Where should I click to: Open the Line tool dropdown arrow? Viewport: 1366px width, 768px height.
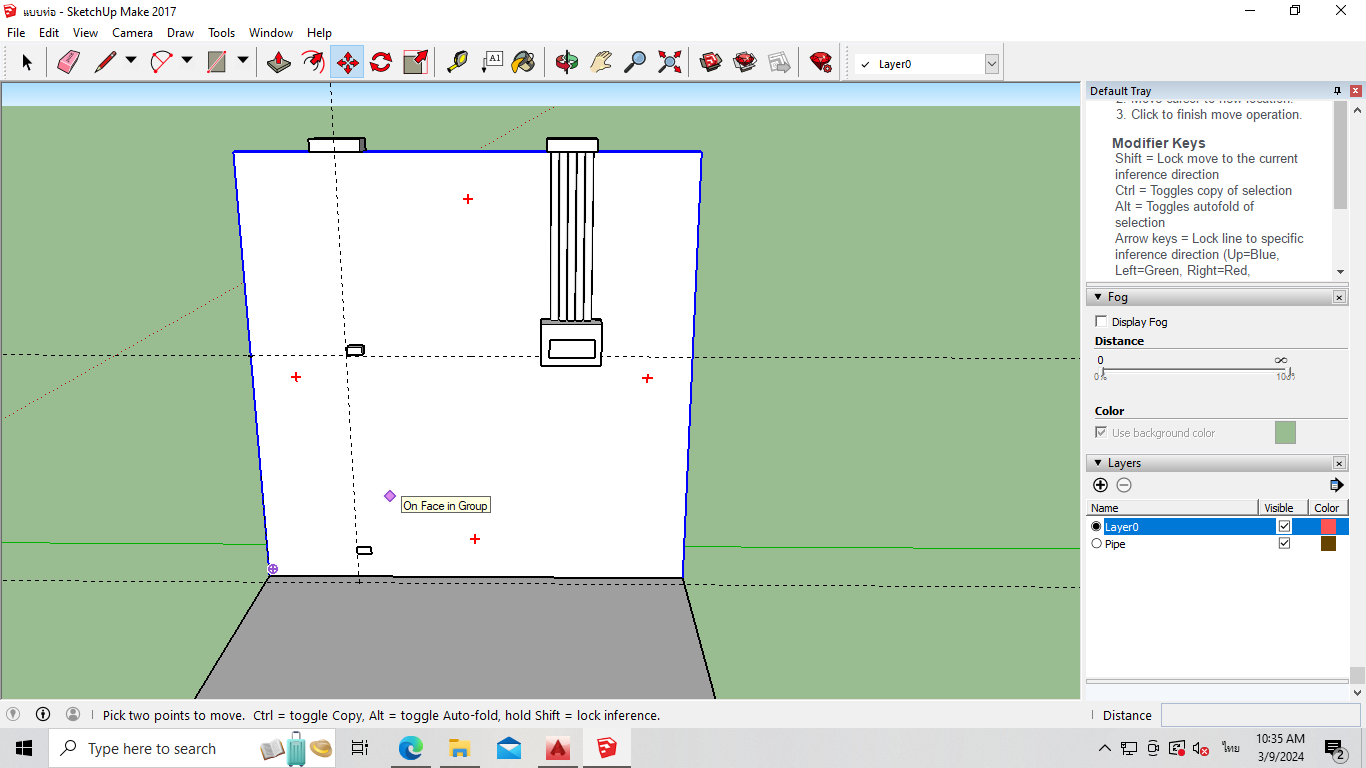coord(131,61)
